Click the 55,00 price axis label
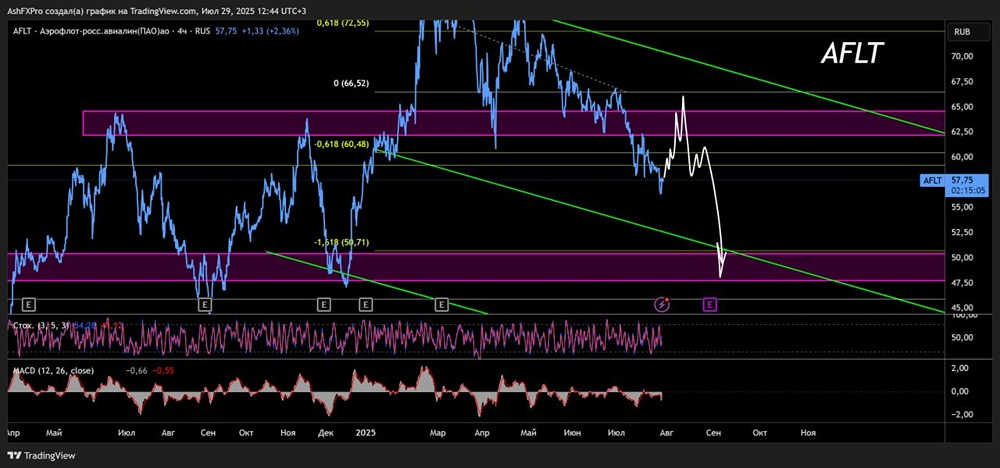 pos(962,207)
